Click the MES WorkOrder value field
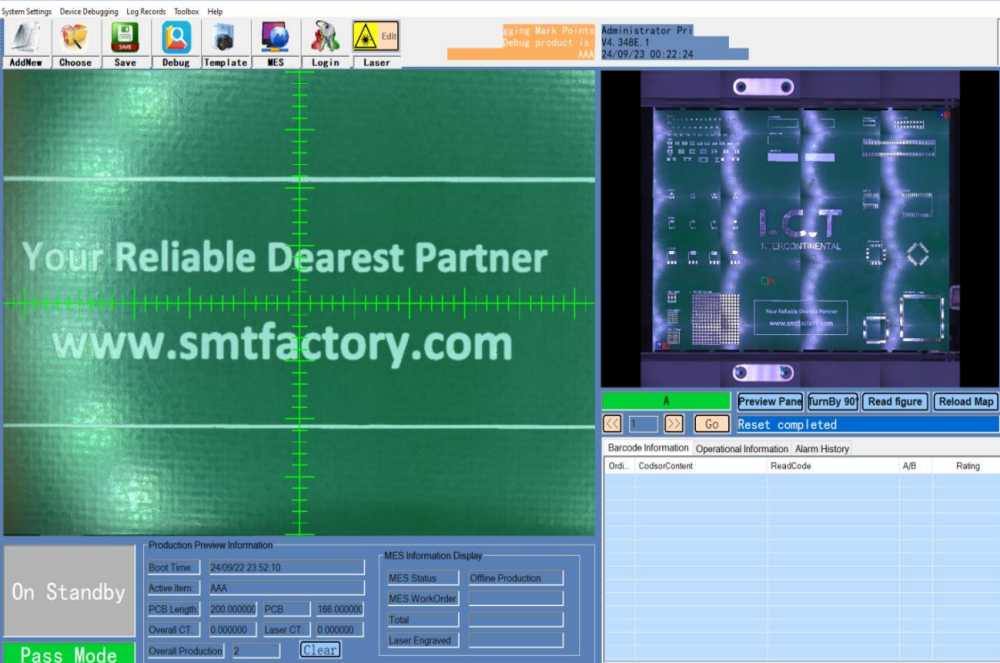 [x=515, y=599]
